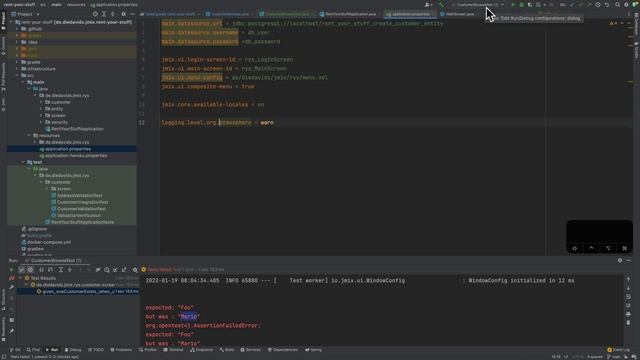Open test runner settings gear in Run toolbar
Viewport: 640px width, 360px height.
(x=135, y=269)
